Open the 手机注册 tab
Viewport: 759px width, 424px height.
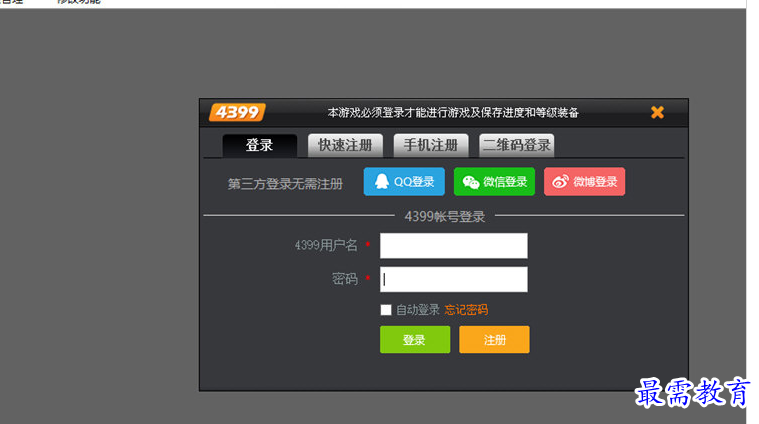(431, 145)
